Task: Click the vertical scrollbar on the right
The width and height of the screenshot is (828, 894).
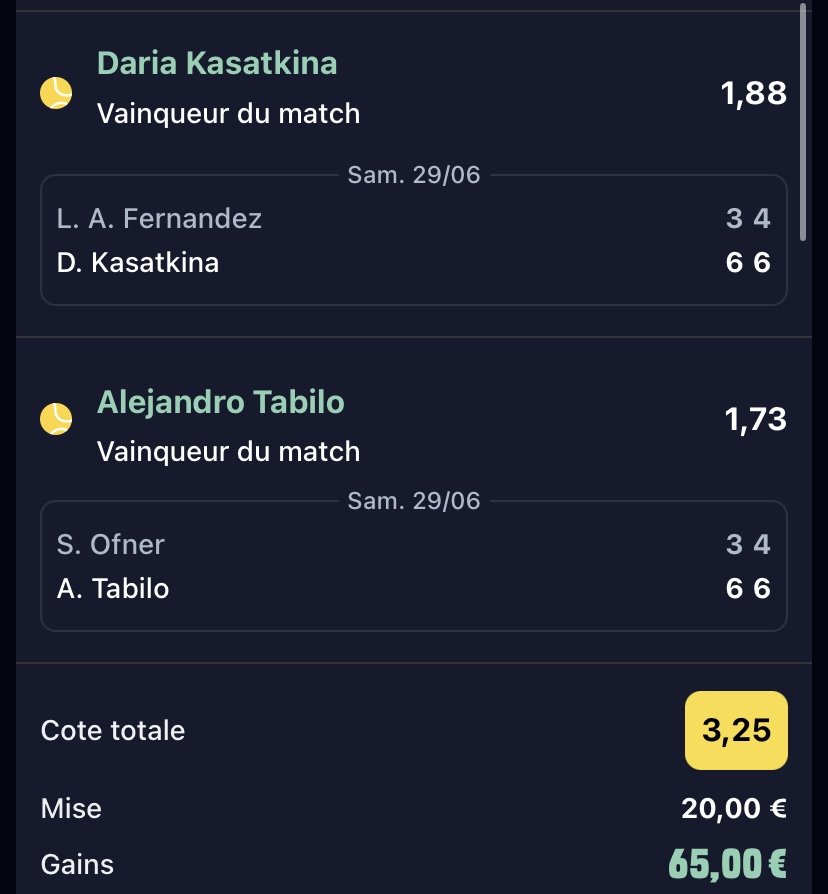Action: (803, 122)
